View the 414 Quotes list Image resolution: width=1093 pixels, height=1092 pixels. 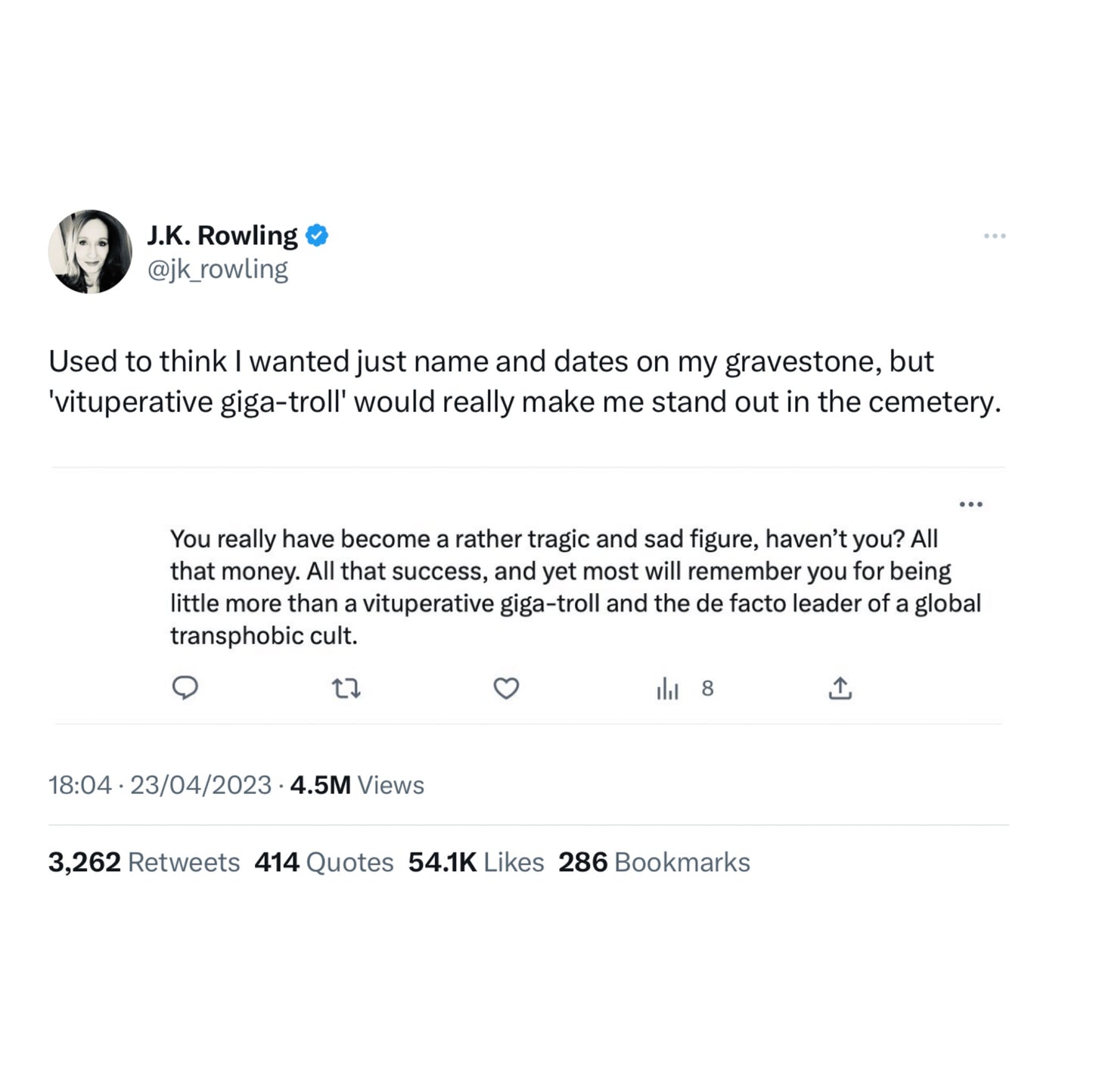324,862
